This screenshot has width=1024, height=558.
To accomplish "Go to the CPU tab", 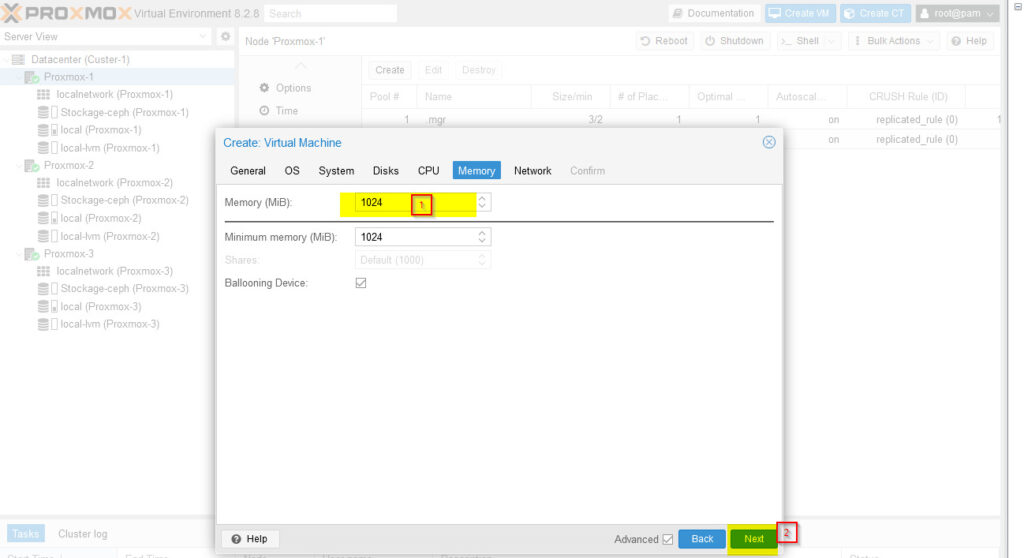I will point(428,171).
